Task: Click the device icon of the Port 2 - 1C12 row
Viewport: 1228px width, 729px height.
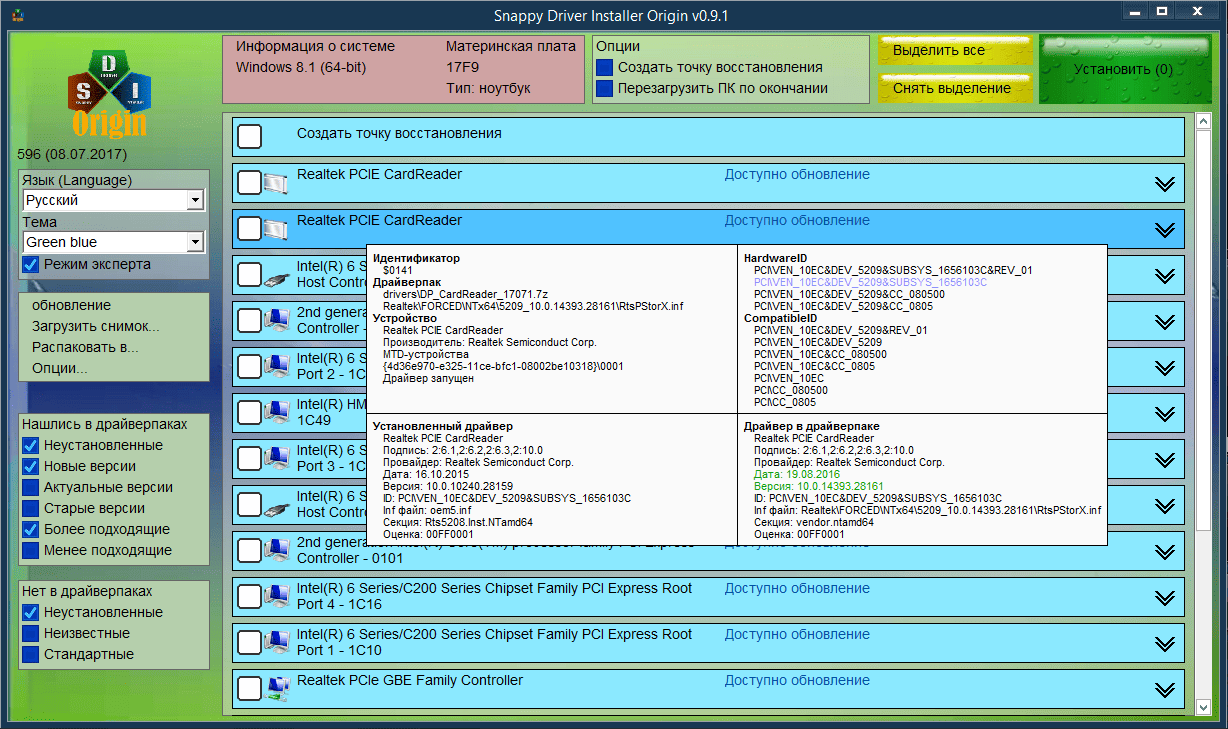Action: pos(277,368)
